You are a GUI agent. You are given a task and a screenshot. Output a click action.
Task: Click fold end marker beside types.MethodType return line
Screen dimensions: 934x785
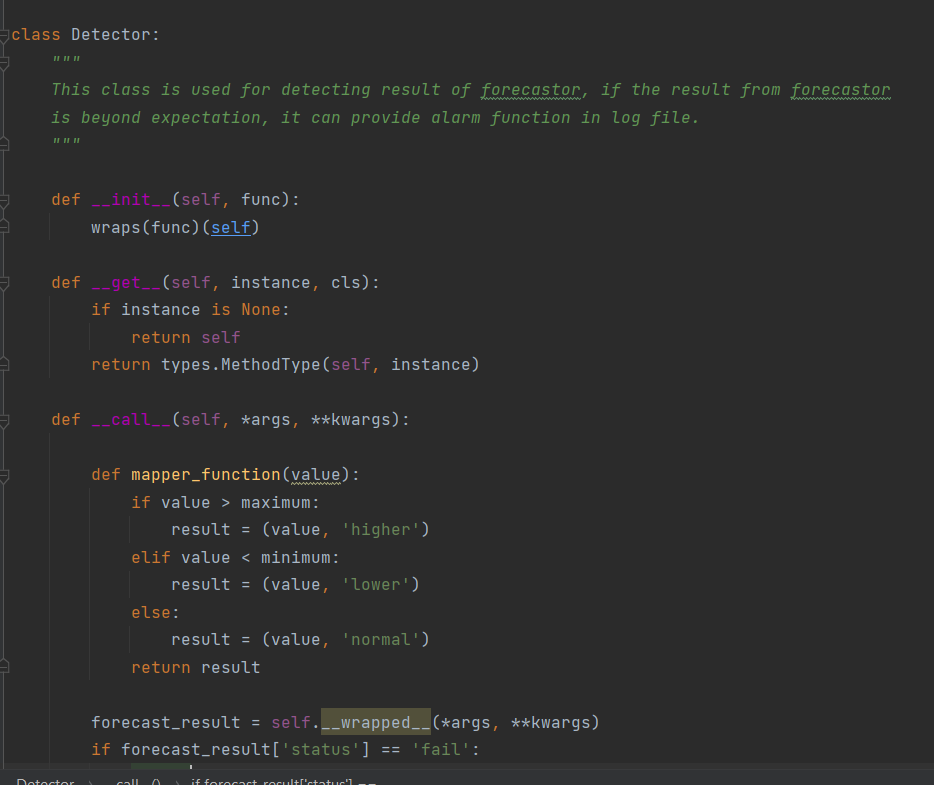(x=4, y=365)
